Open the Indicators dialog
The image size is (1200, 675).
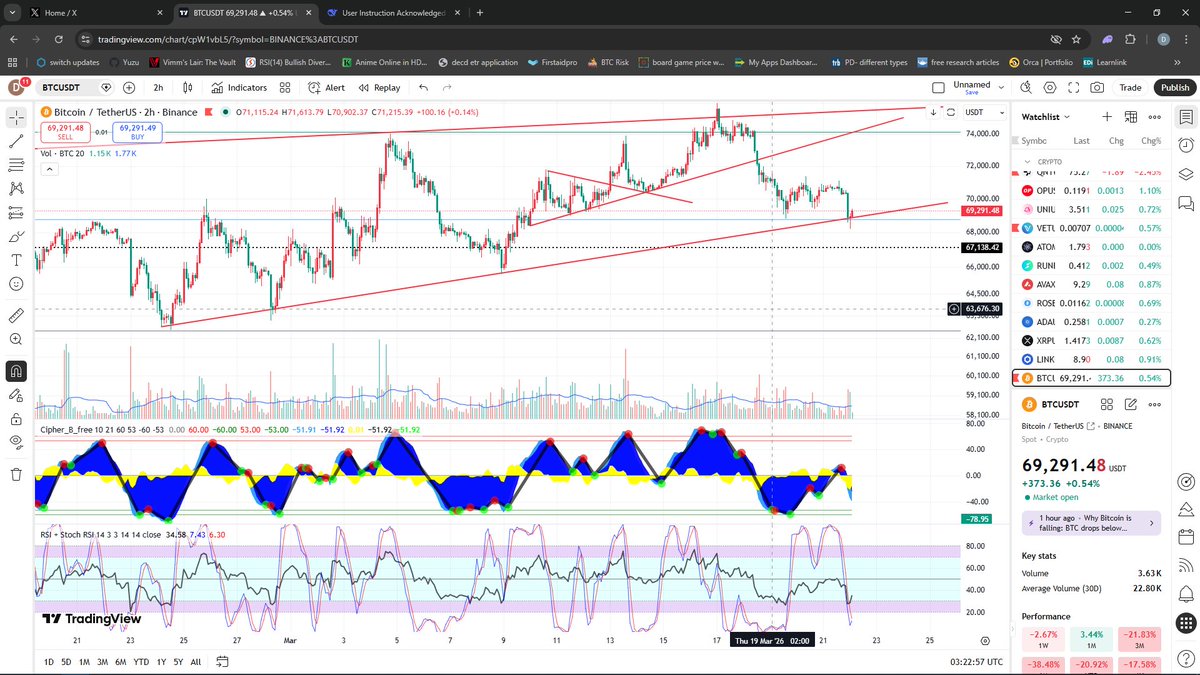pyautogui.click(x=239, y=88)
